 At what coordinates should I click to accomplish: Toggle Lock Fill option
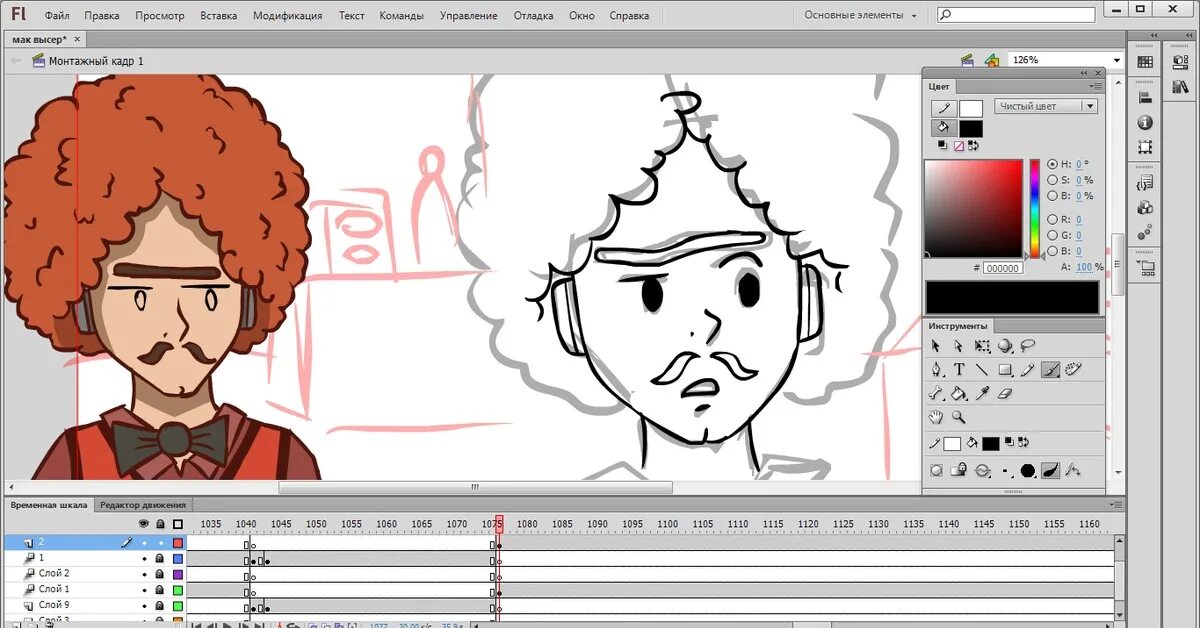958,470
